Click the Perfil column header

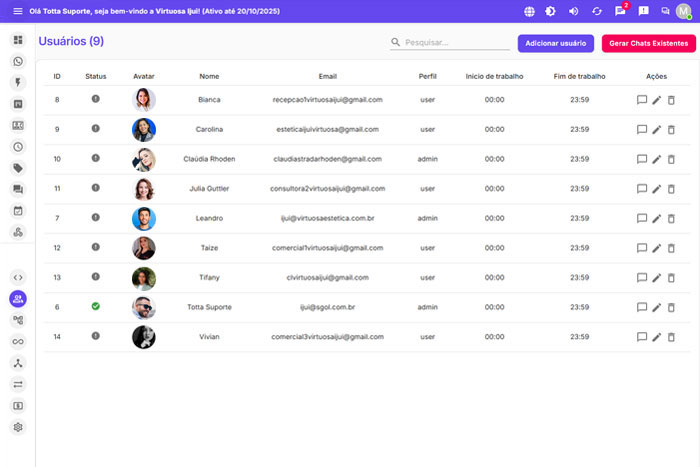point(427,76)
